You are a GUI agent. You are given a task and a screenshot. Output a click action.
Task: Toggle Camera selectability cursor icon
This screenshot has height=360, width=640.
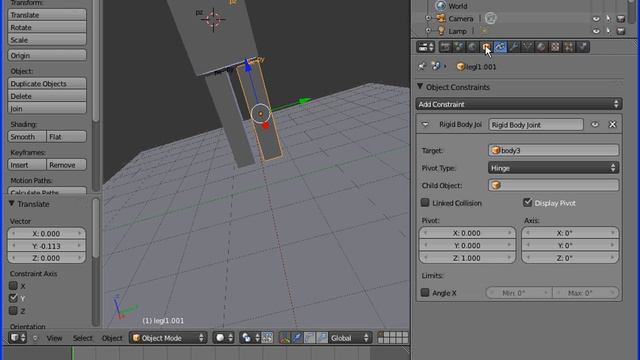[x=608, y=19]
